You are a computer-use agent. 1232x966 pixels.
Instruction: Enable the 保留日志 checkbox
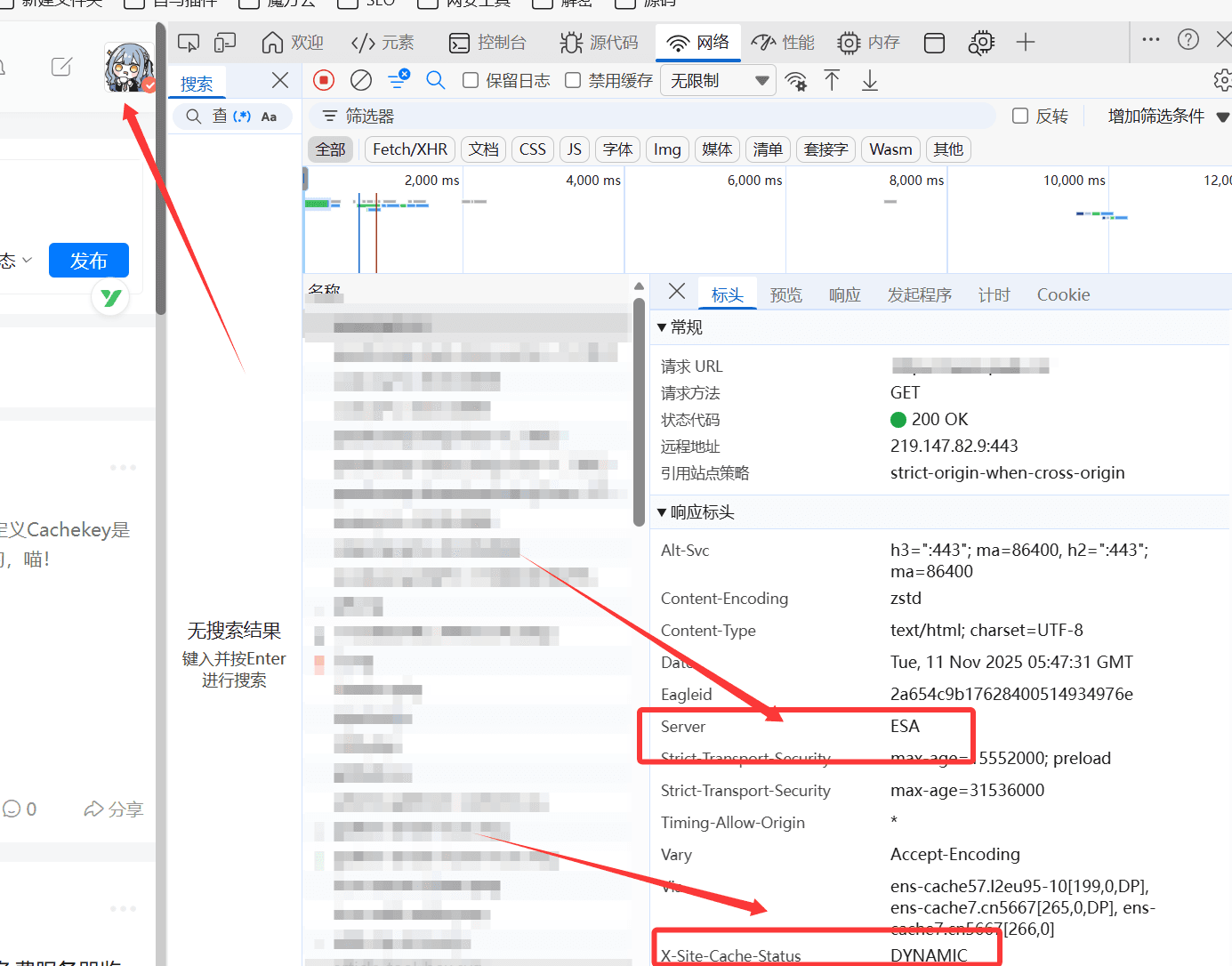click(471, 81)
